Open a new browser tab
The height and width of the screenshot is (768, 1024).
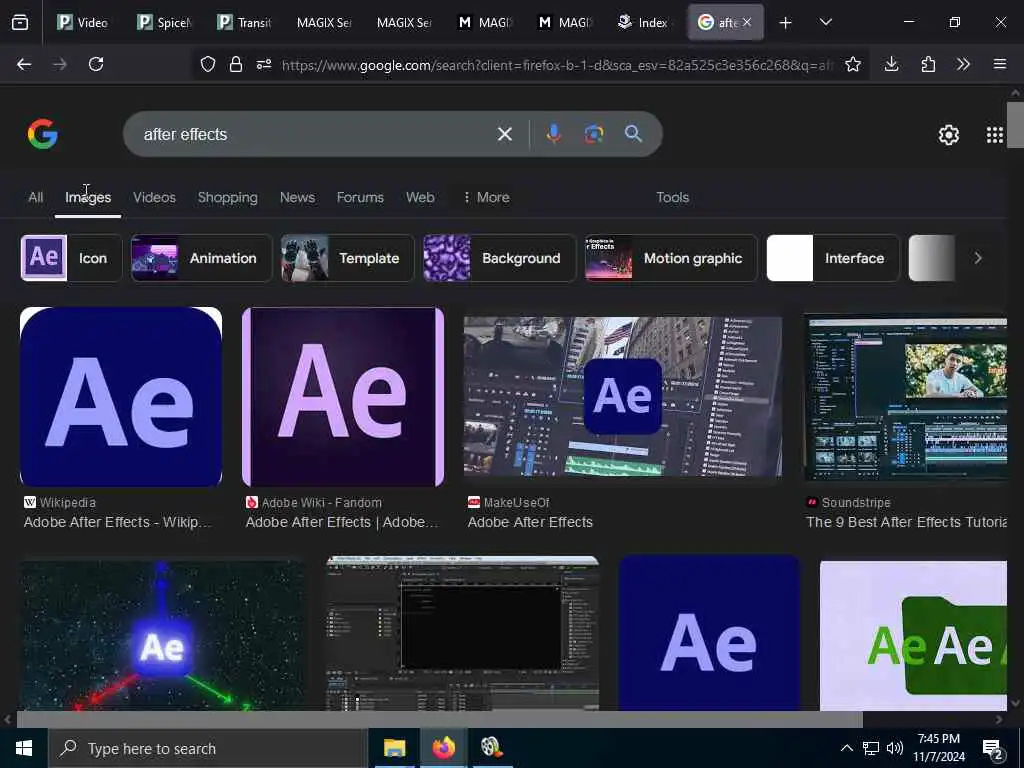click(x=786, y=23)
